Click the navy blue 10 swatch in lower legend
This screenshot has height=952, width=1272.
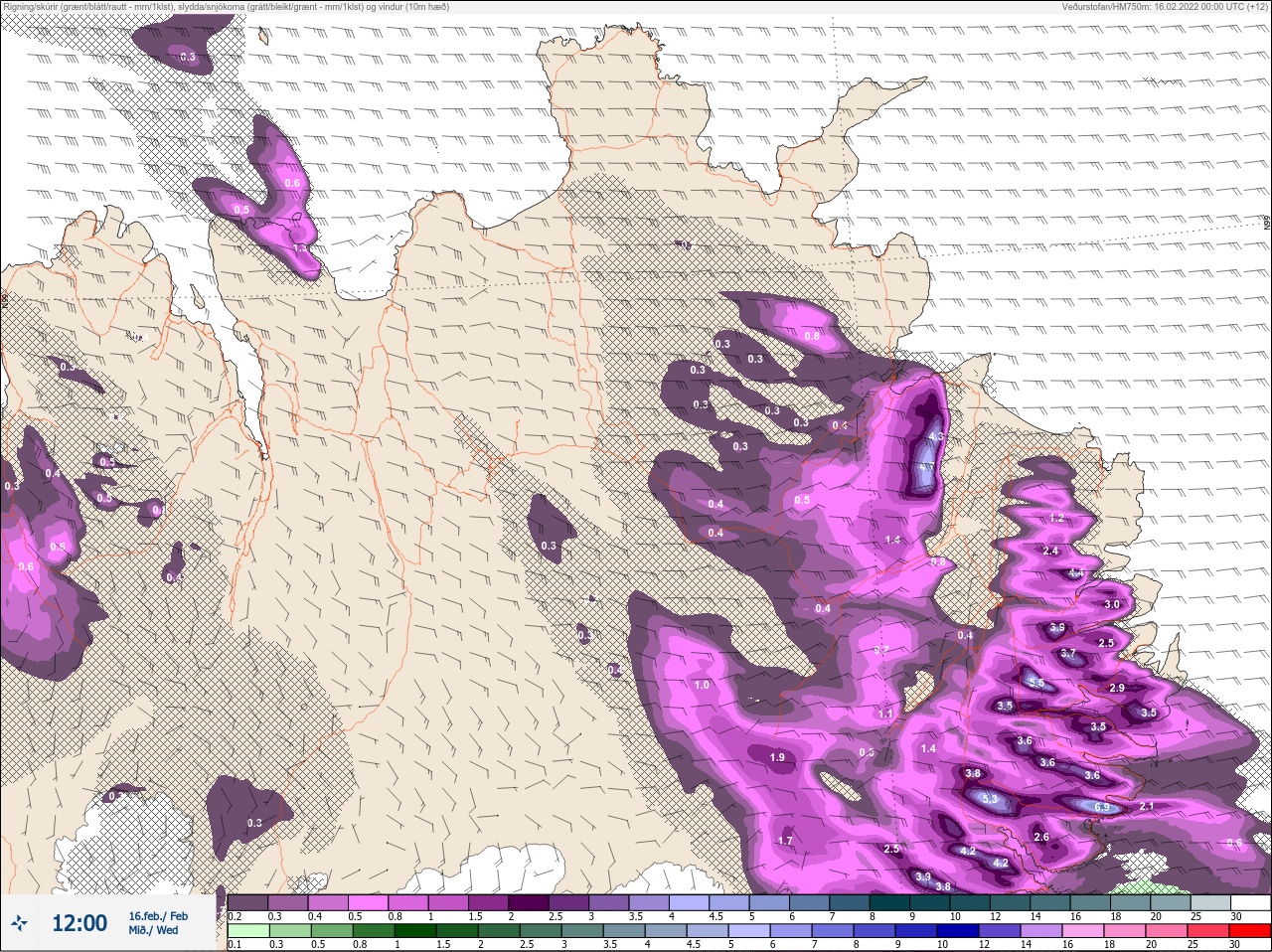coord(959,931)
